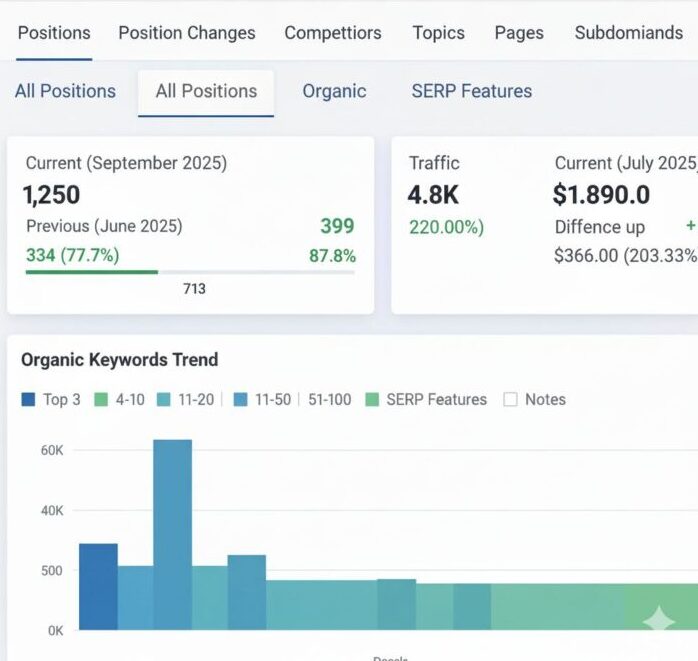Click the tallest bar in the chart
The width and height of the screenshot is (698, 661).
pyautogui.click(x=172, y=535)
